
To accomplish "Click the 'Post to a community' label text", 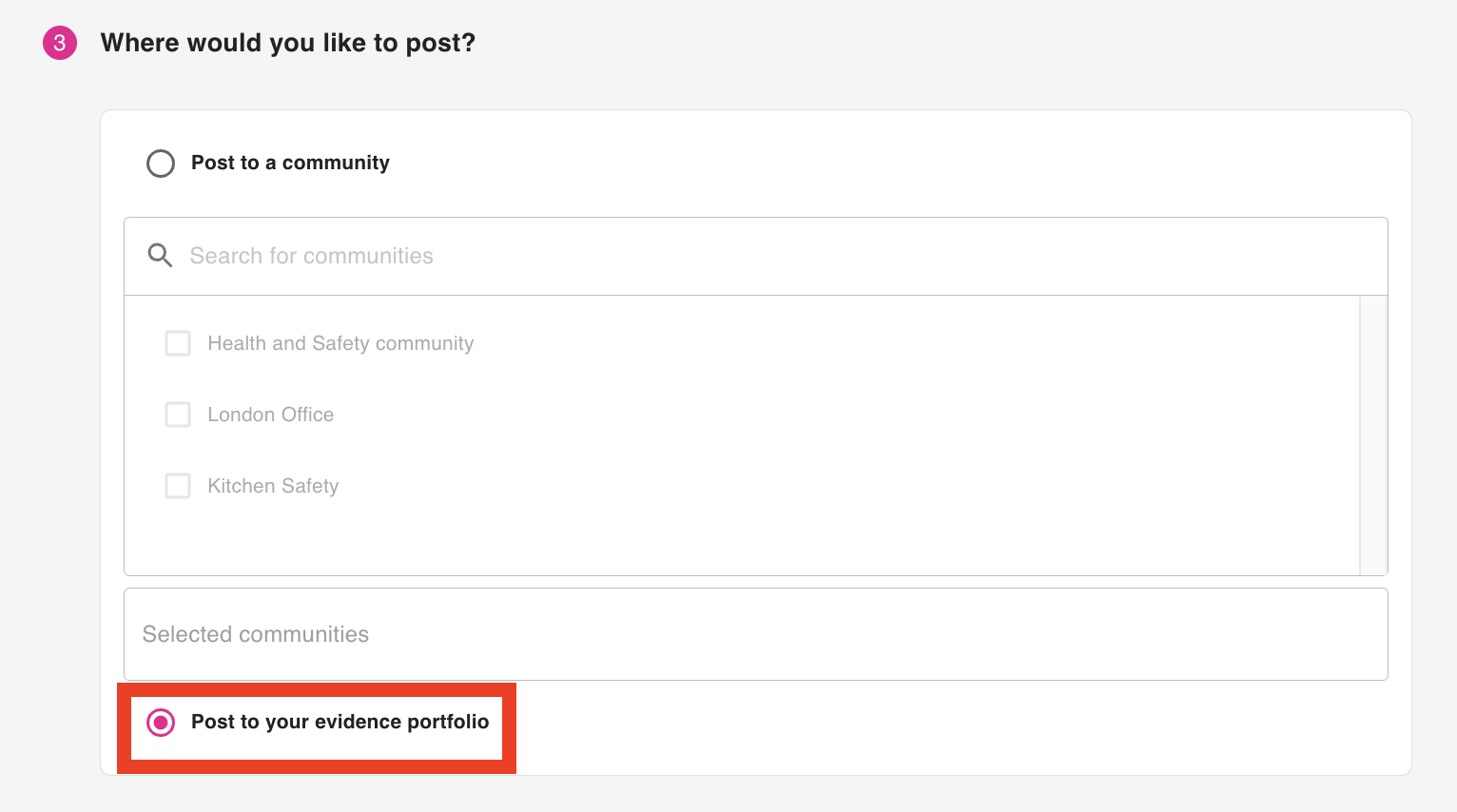I will coord(290,163).
